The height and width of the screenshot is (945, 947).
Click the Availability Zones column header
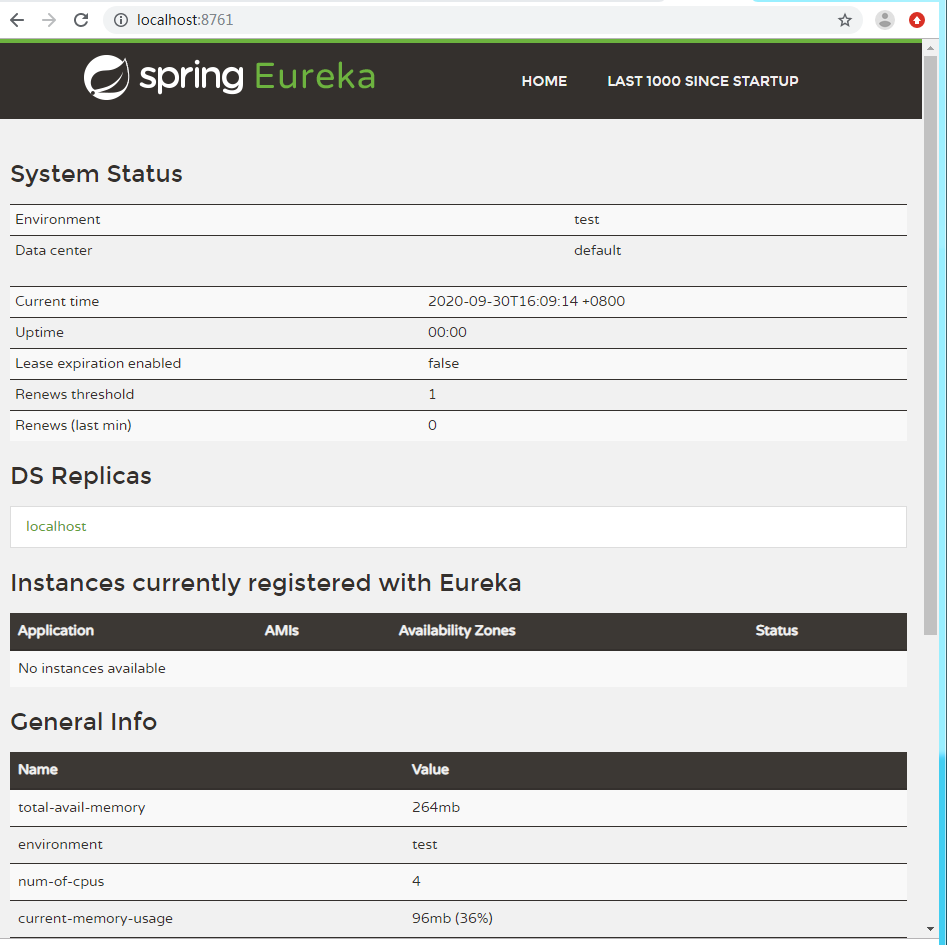click(x=457, y=630)
